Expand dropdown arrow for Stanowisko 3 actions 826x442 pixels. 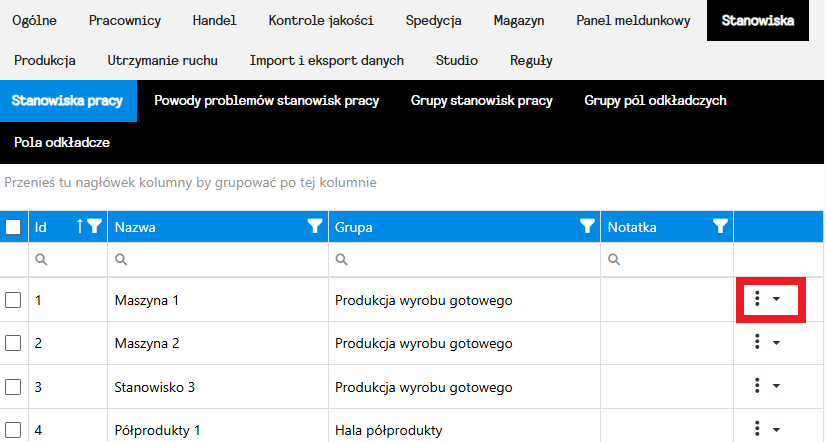coord(777,386)
